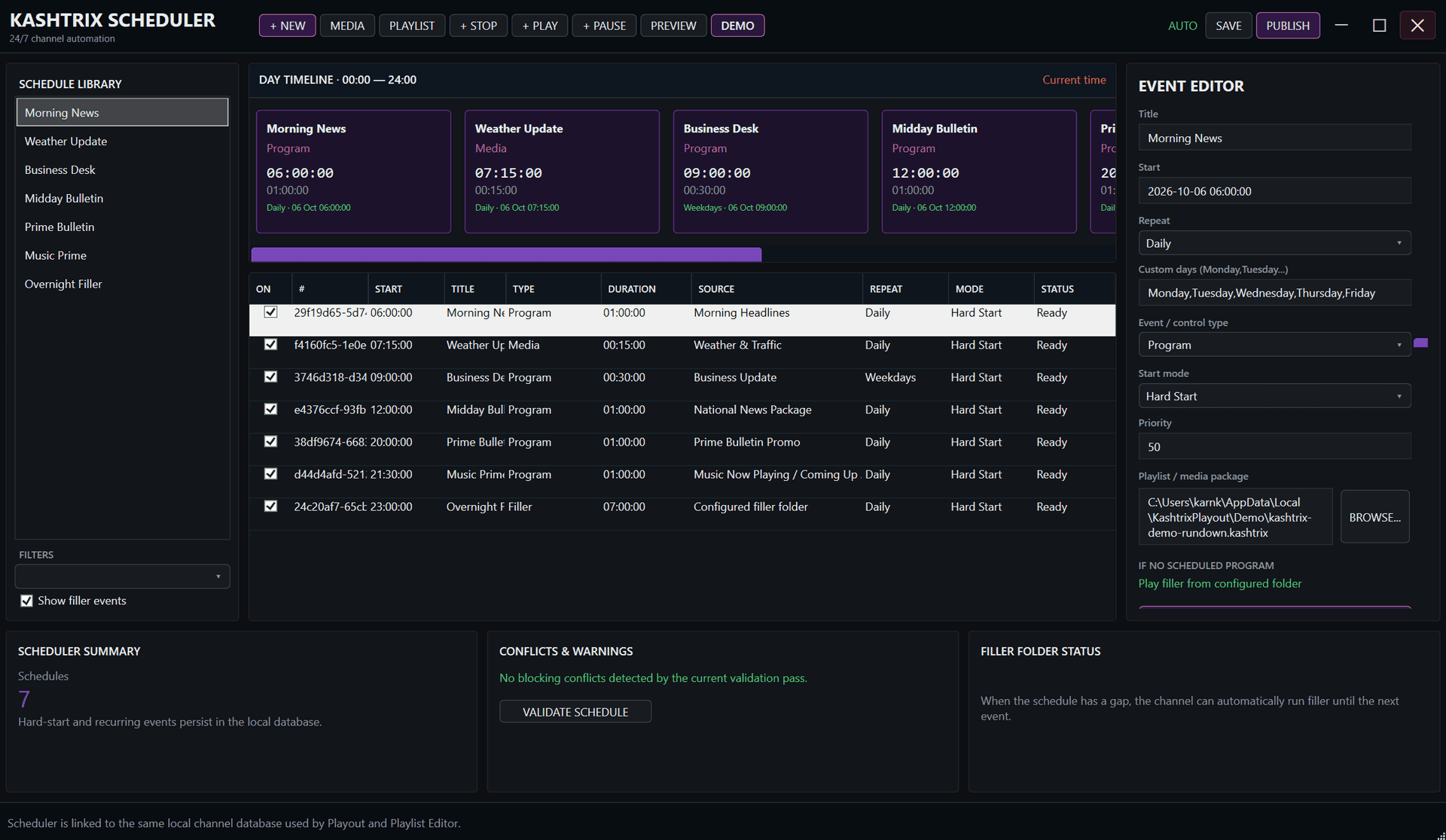1446x840 pixels.
Task: Click Play filler from configured folder text
Action: 1219,583
